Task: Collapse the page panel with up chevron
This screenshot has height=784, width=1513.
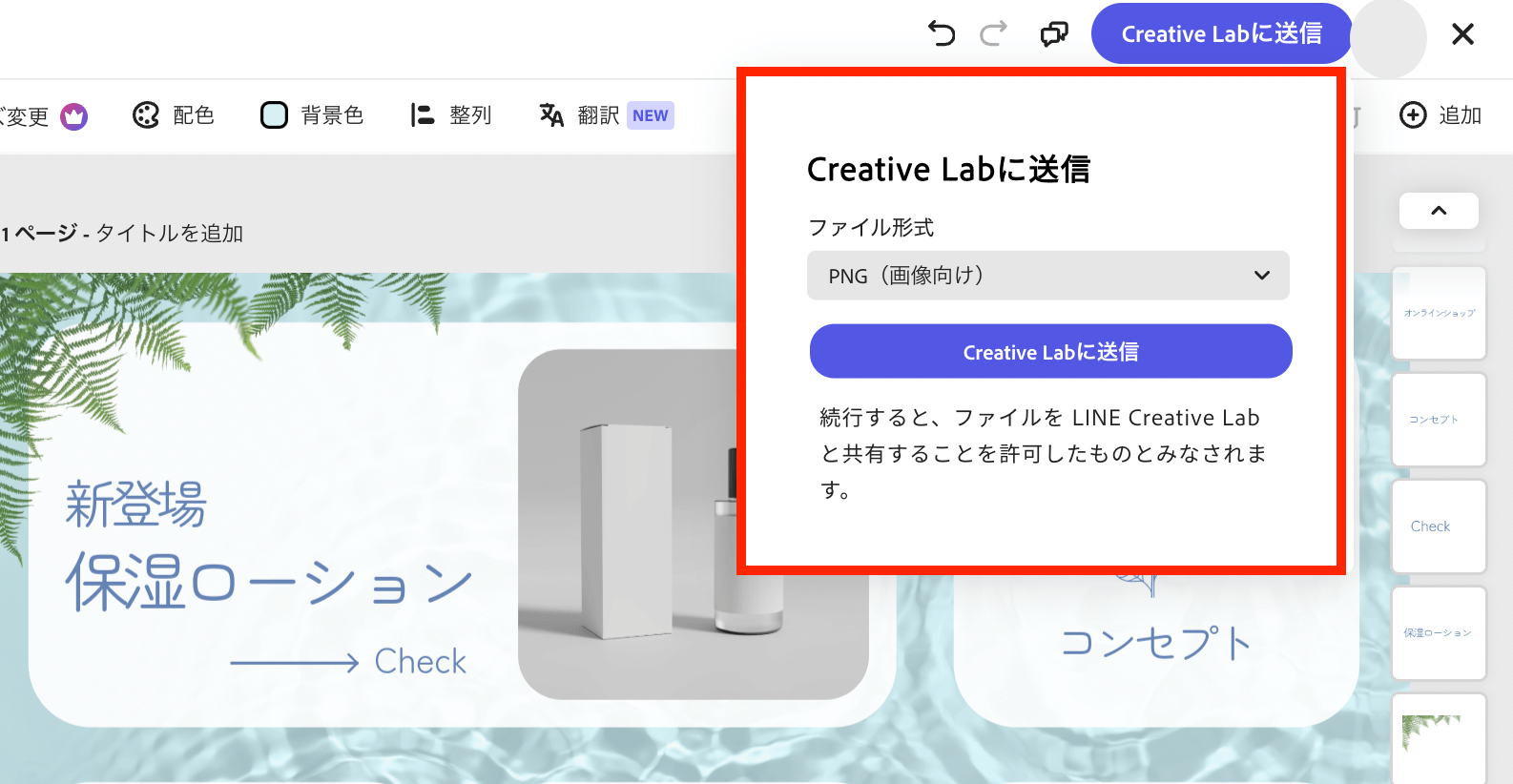Action: (1439, 211)
